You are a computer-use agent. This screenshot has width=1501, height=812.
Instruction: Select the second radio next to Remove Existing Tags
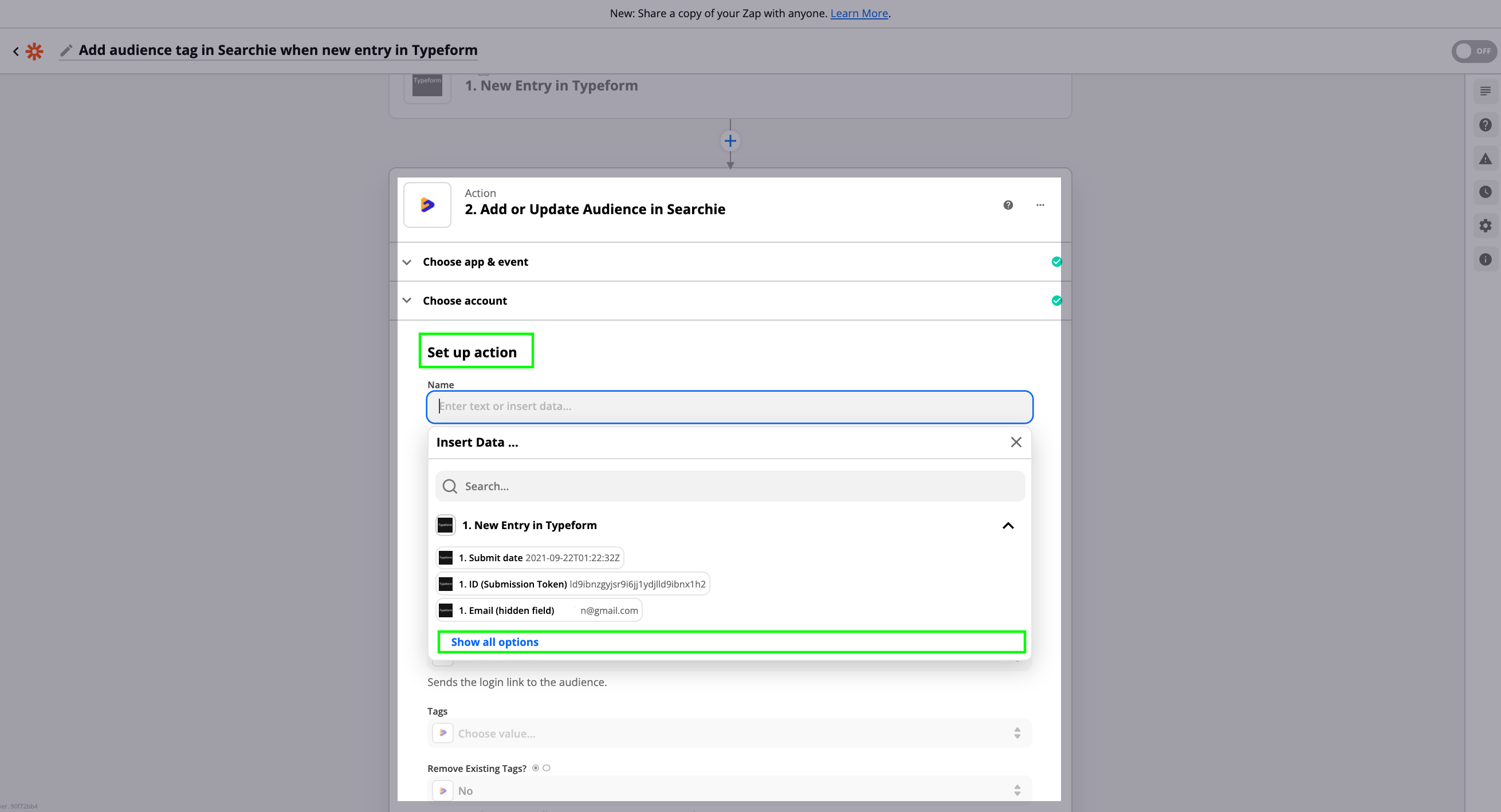pos(547,768)
